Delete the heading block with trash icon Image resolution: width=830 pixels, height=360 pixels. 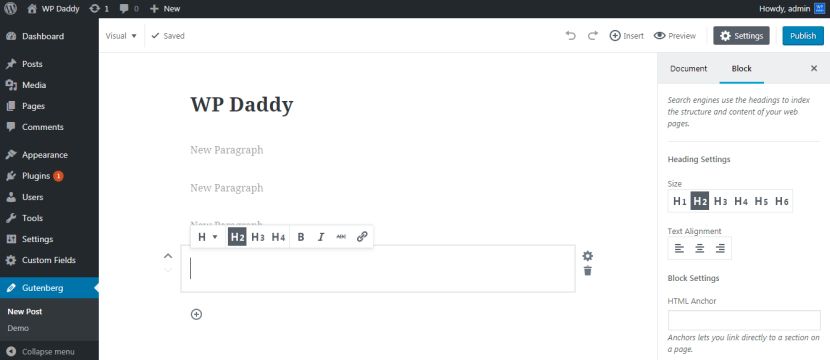coord(588,271)
